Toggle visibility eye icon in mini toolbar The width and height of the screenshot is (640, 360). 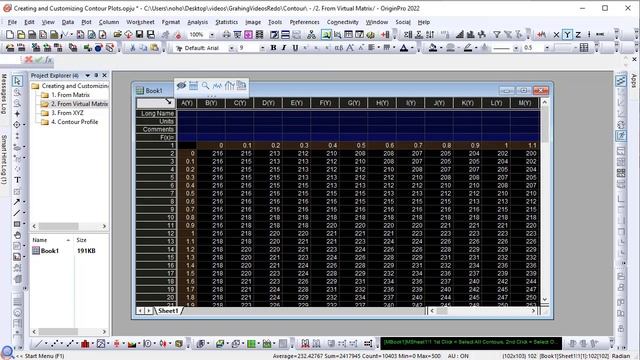point(181,86)
